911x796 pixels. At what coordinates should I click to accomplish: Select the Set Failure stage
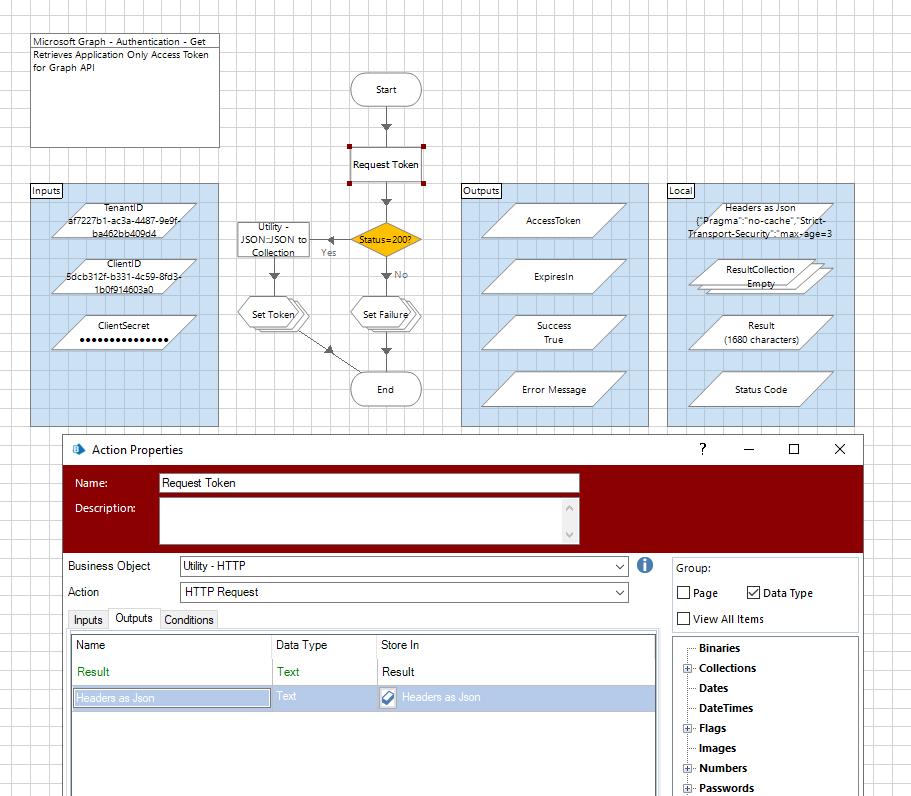coord(384,314)
